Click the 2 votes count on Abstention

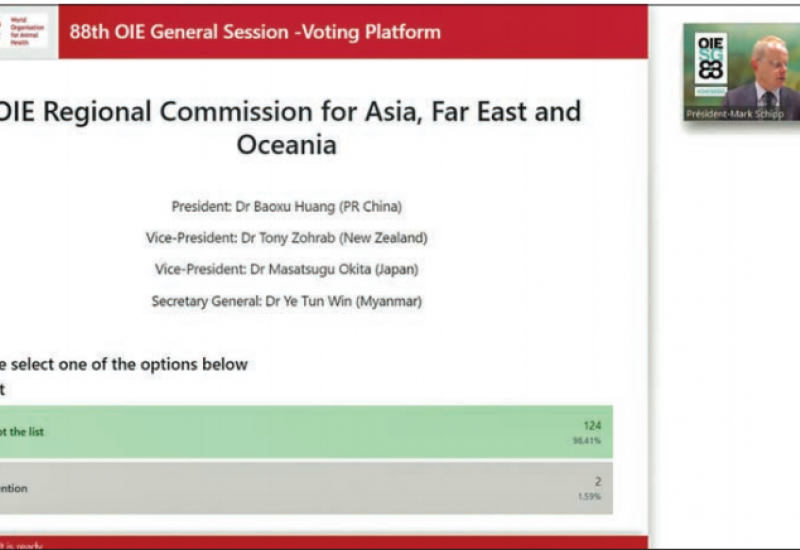(597, 481)
